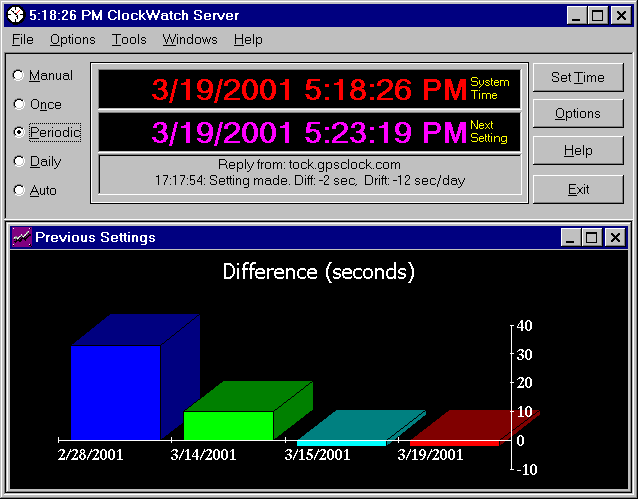Click the magenta Next Setting time display
This screenshot has width=638, height=499.
click(x=309, y=132)
